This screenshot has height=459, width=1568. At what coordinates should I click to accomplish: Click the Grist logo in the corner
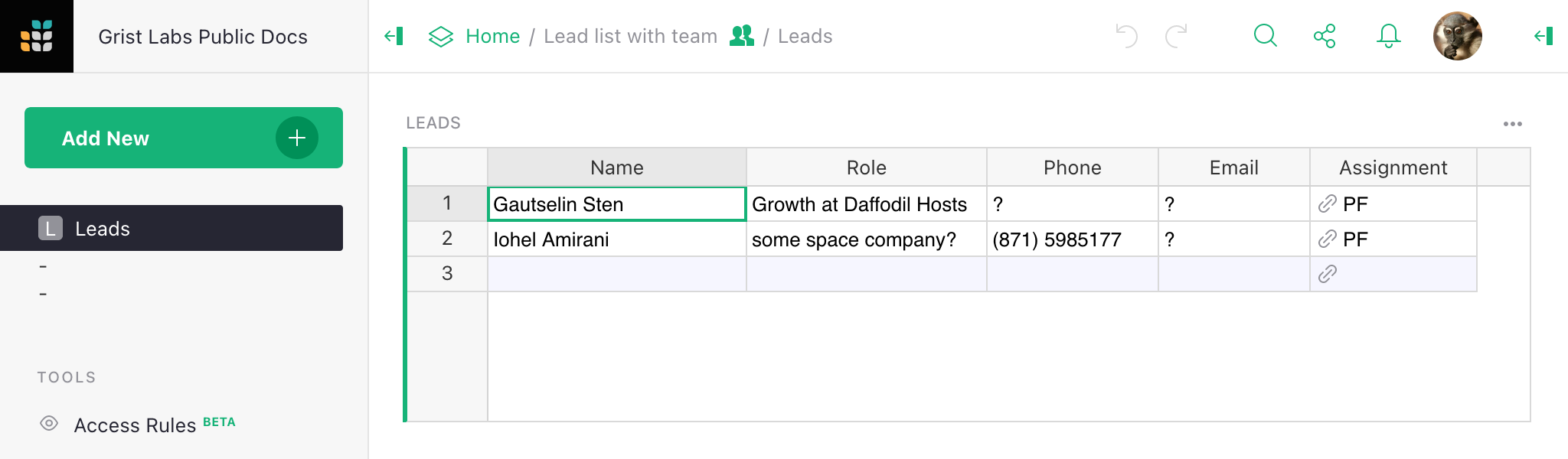coord(37,35)
